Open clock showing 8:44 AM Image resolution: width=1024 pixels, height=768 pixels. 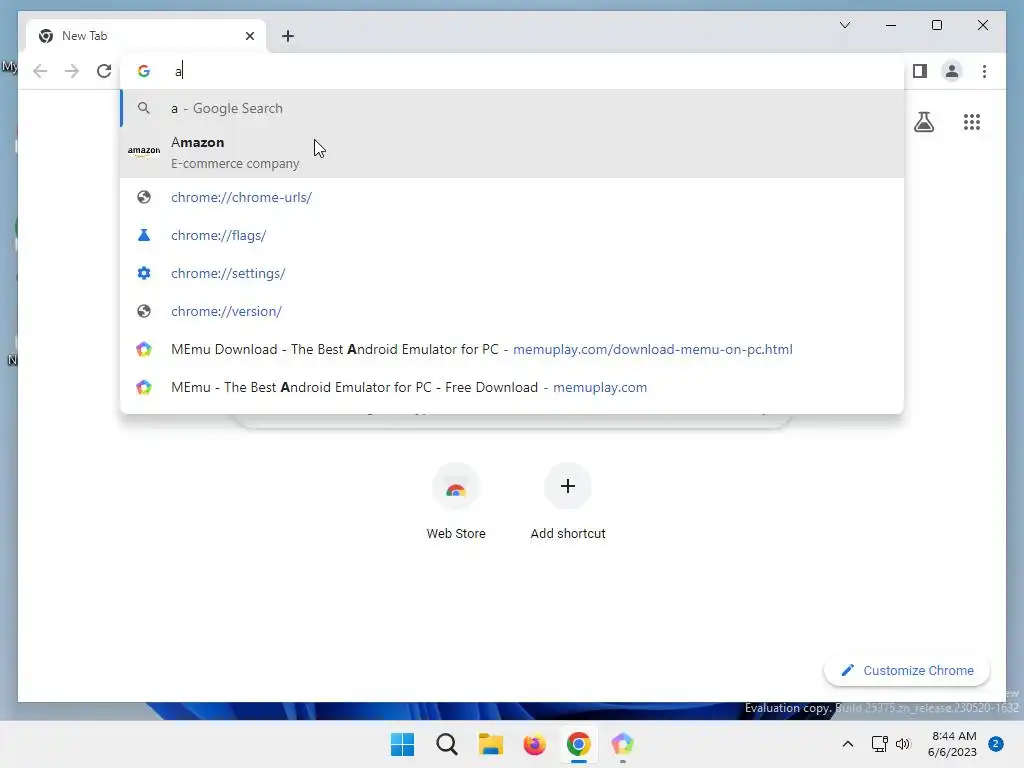point(953,744)
